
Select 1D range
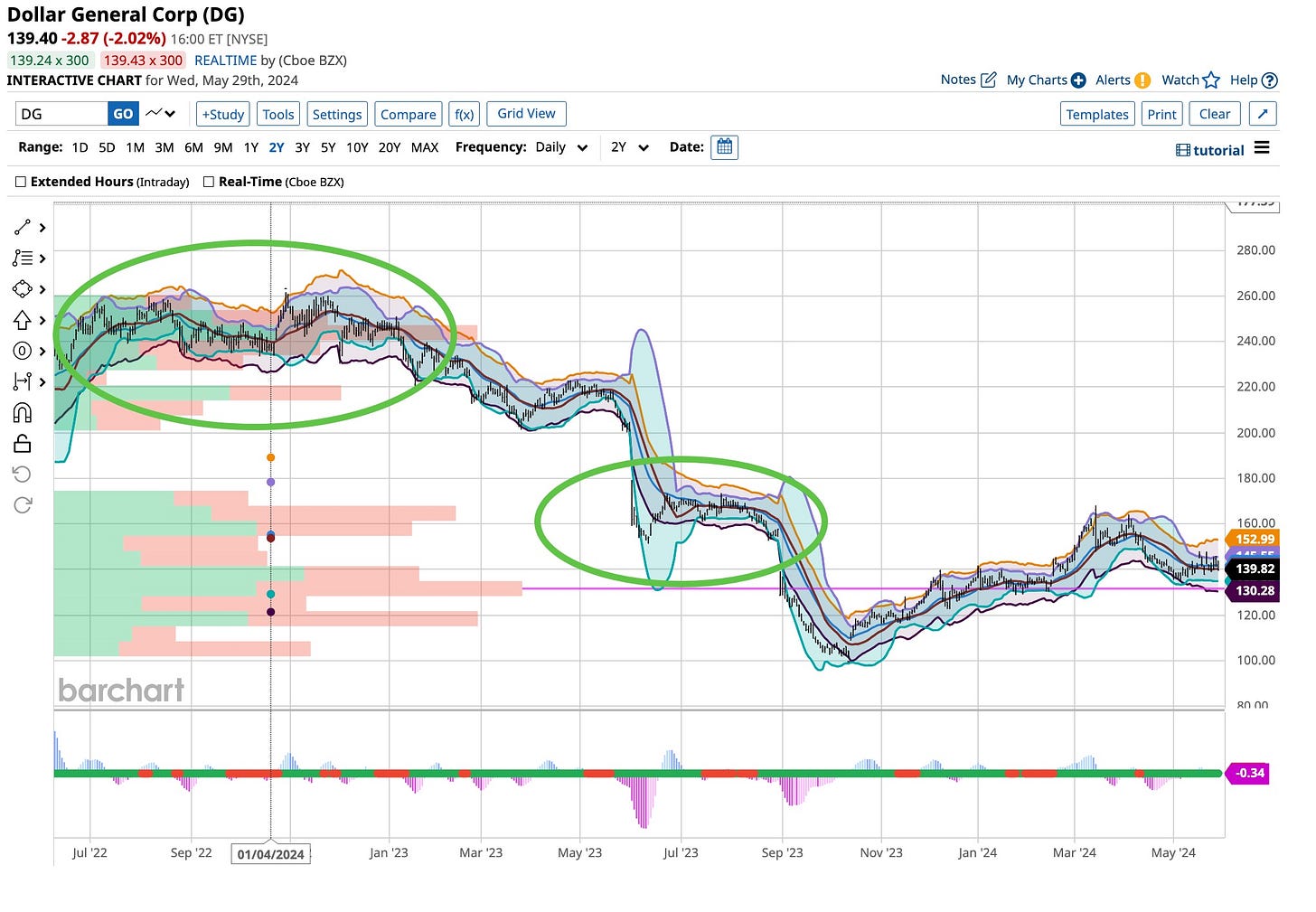pos(80,147)
